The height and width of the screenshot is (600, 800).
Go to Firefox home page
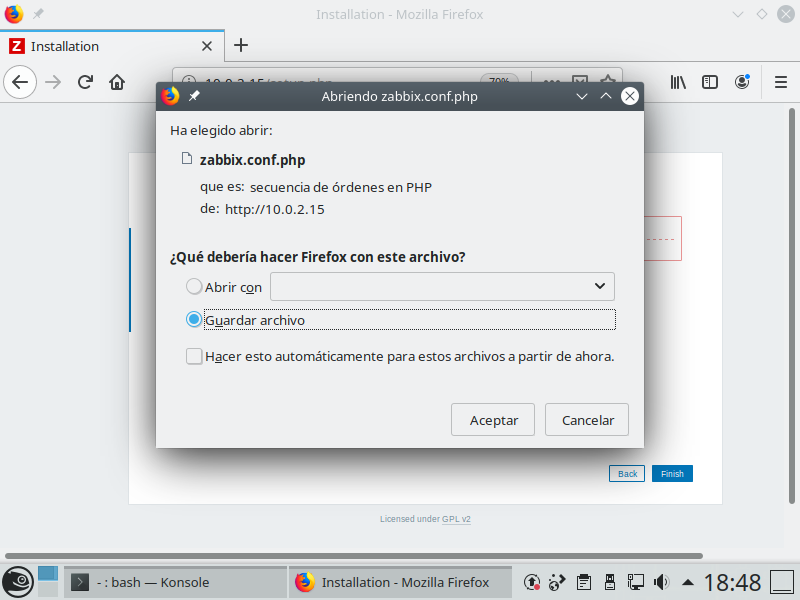coord(117,82)
